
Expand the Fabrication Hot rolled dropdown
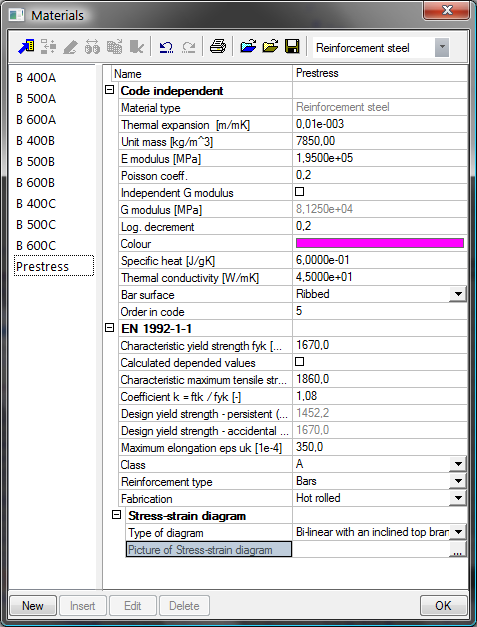tap(458, 498)
